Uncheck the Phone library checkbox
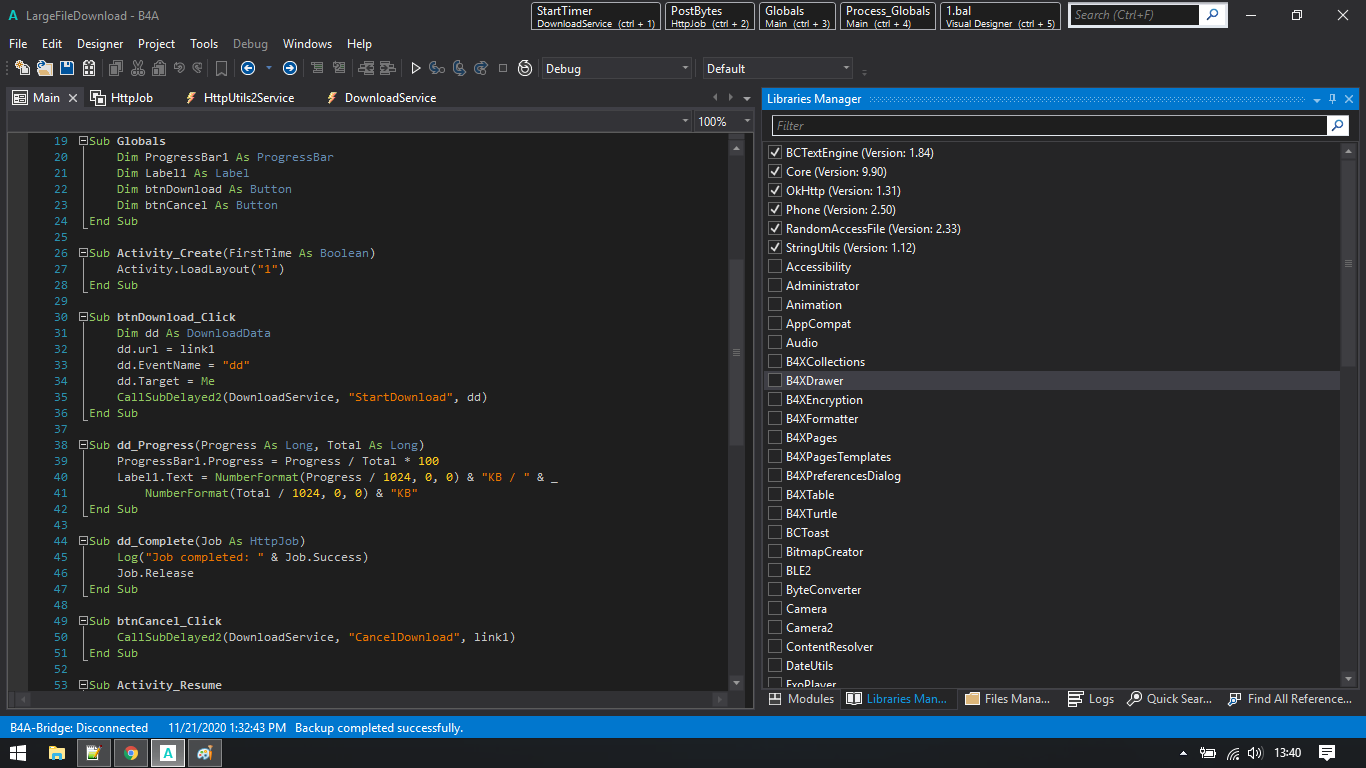The width and height of the screenshot is (1366, 768). click(x=775, y=210)
